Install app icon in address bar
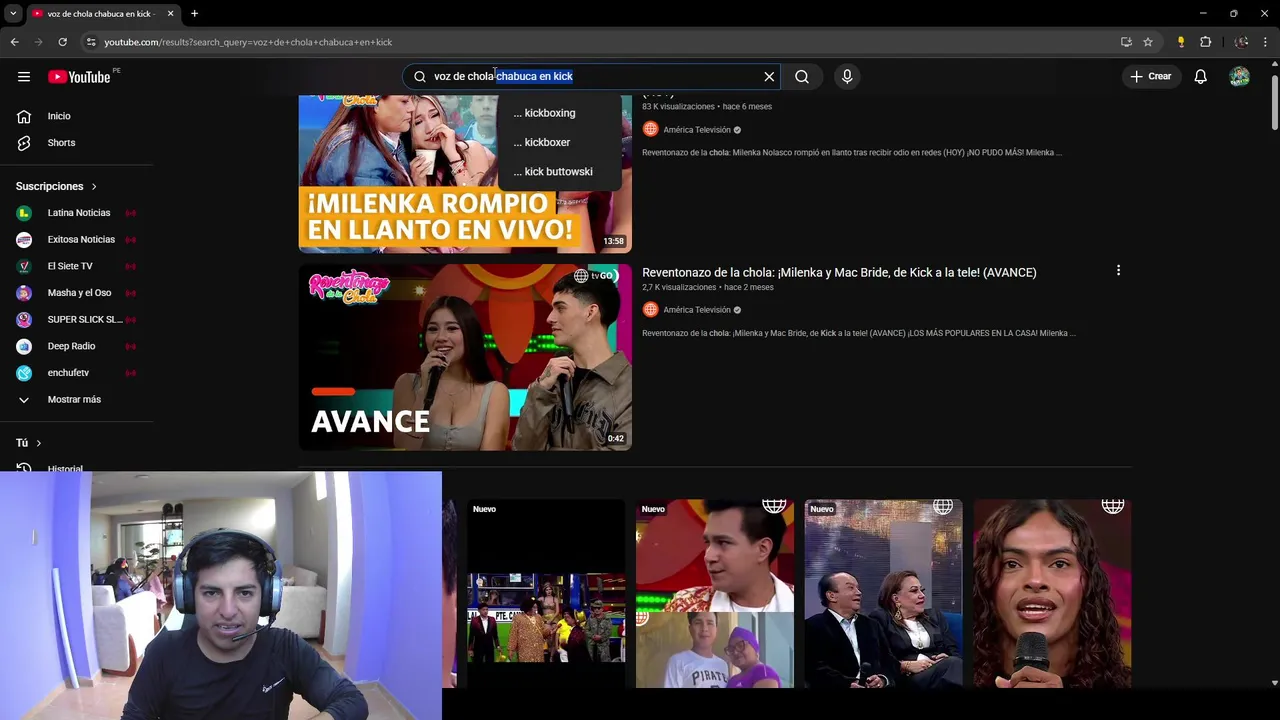The image size is (1280, 720). tap(1126, 42)
